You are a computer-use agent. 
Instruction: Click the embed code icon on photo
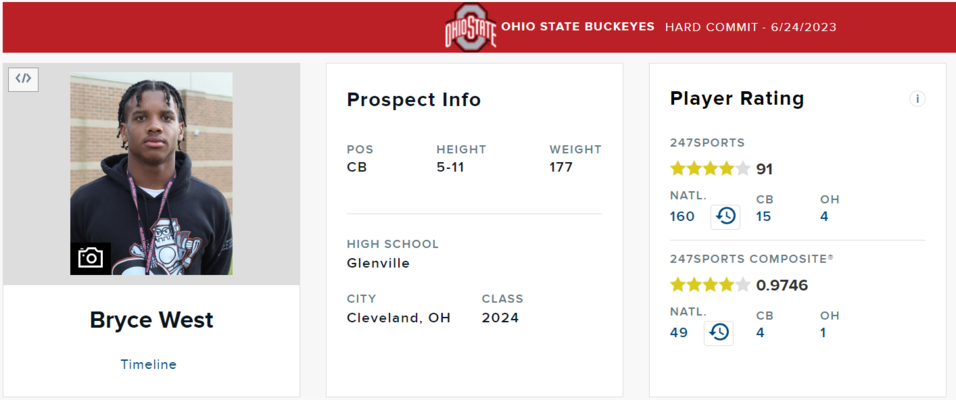pyautogui.click(x=23, y=79)
